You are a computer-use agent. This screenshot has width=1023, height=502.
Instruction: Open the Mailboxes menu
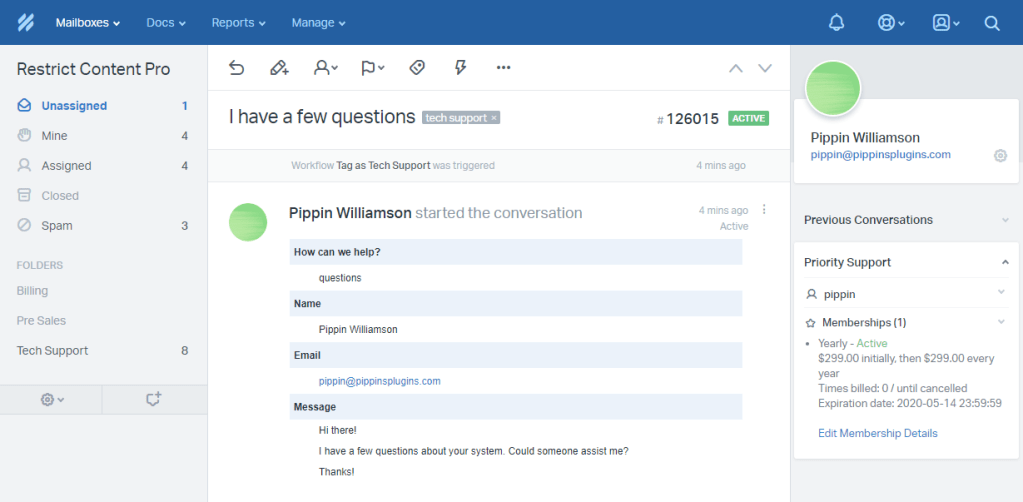88,23
